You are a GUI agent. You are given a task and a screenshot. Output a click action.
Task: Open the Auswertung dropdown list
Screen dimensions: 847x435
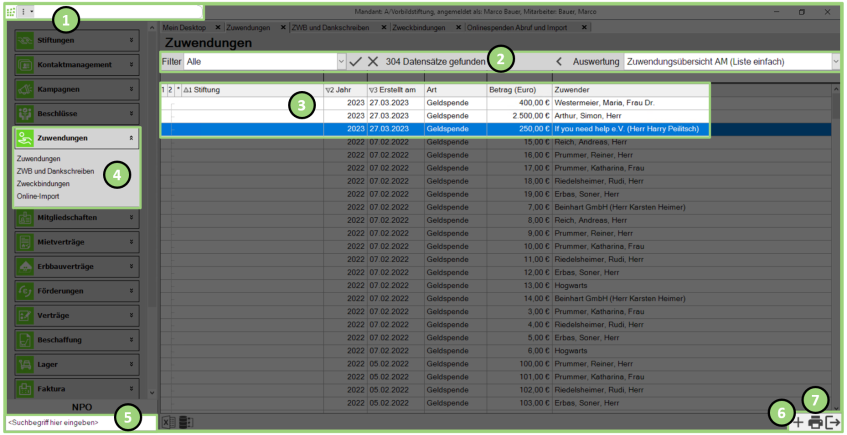coord(835,62)
